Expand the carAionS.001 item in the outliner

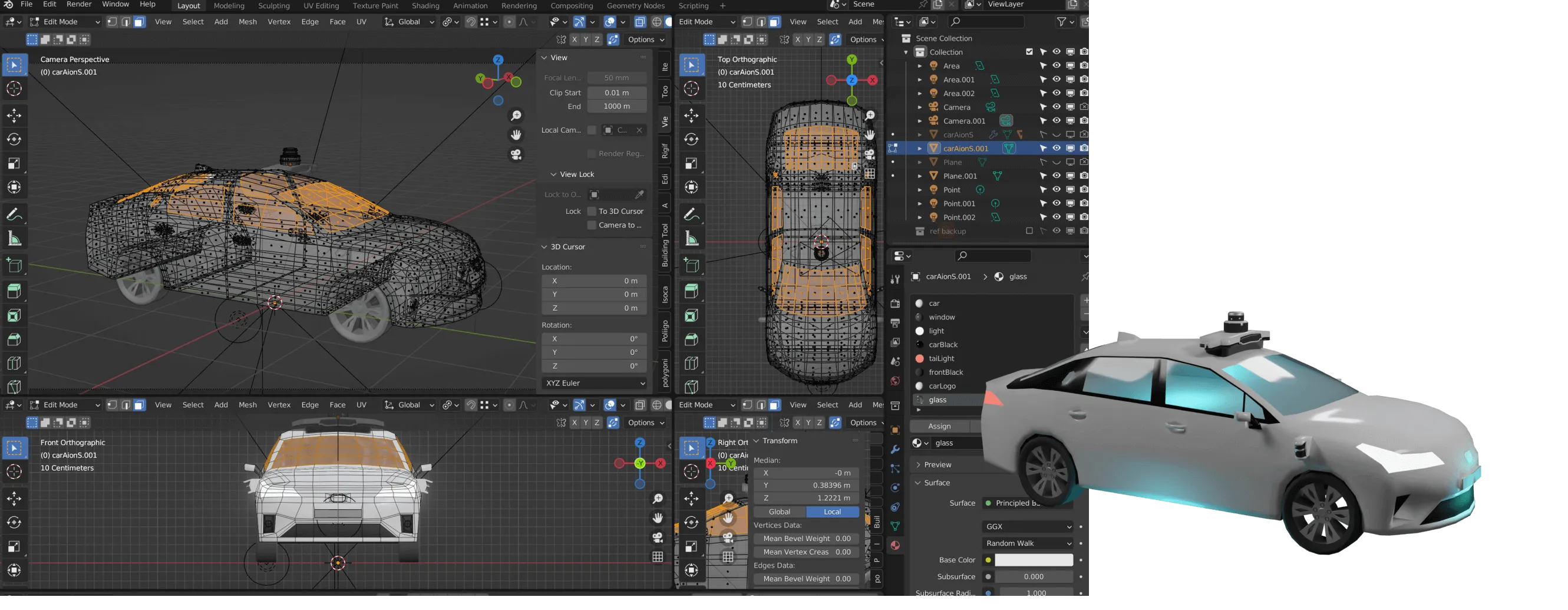(x=919, y=148)
